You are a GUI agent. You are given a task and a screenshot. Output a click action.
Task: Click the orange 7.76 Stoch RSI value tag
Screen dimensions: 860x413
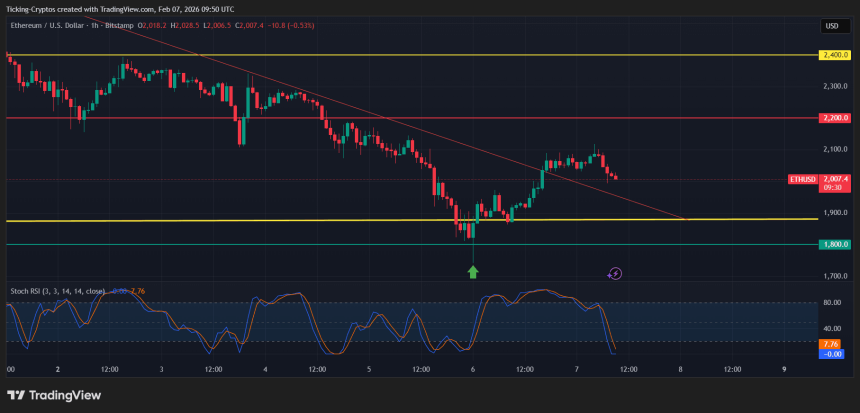pyautogui.click(x=832, y=344)
